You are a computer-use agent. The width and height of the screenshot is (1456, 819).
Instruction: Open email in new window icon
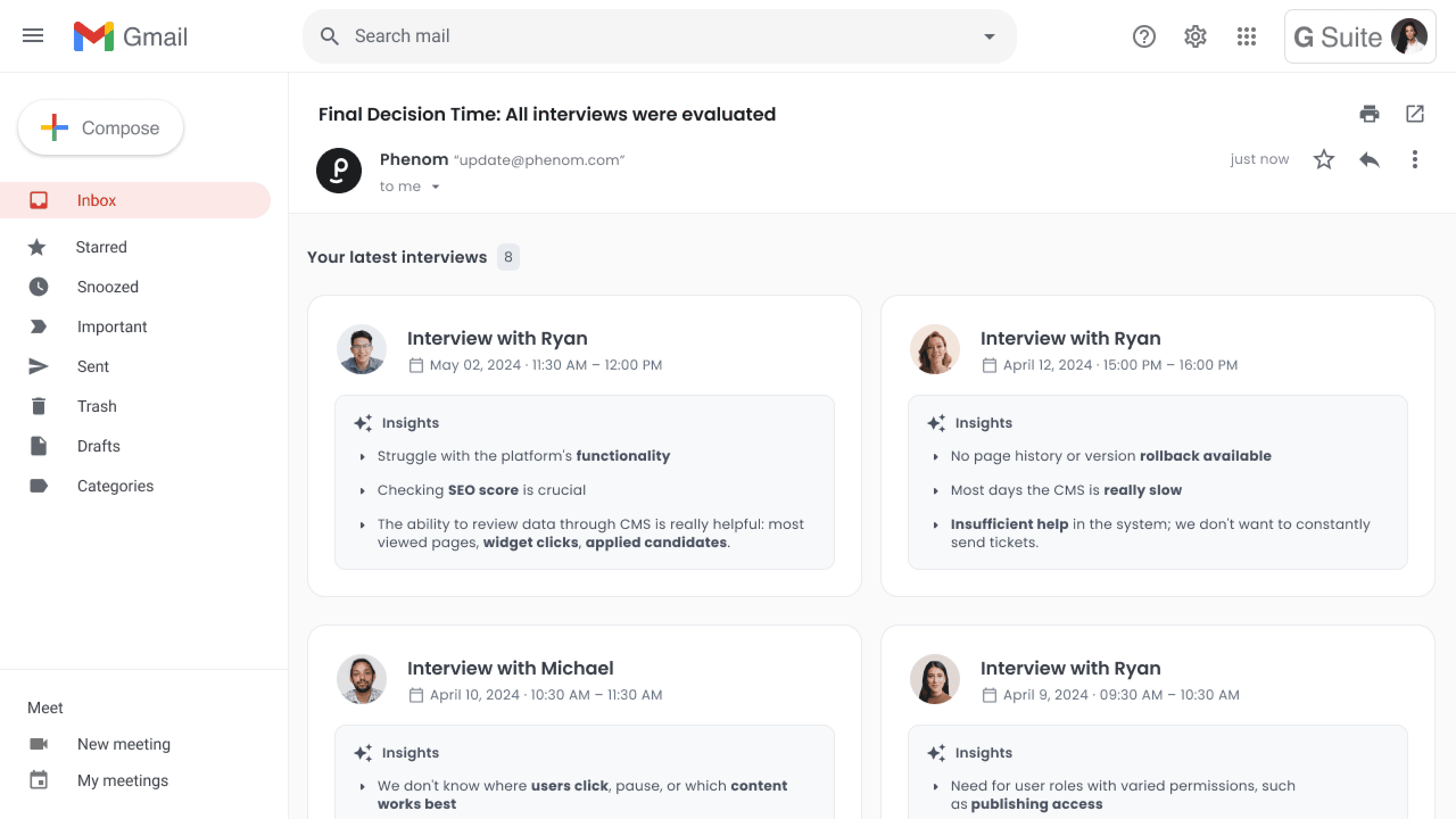1414,114
